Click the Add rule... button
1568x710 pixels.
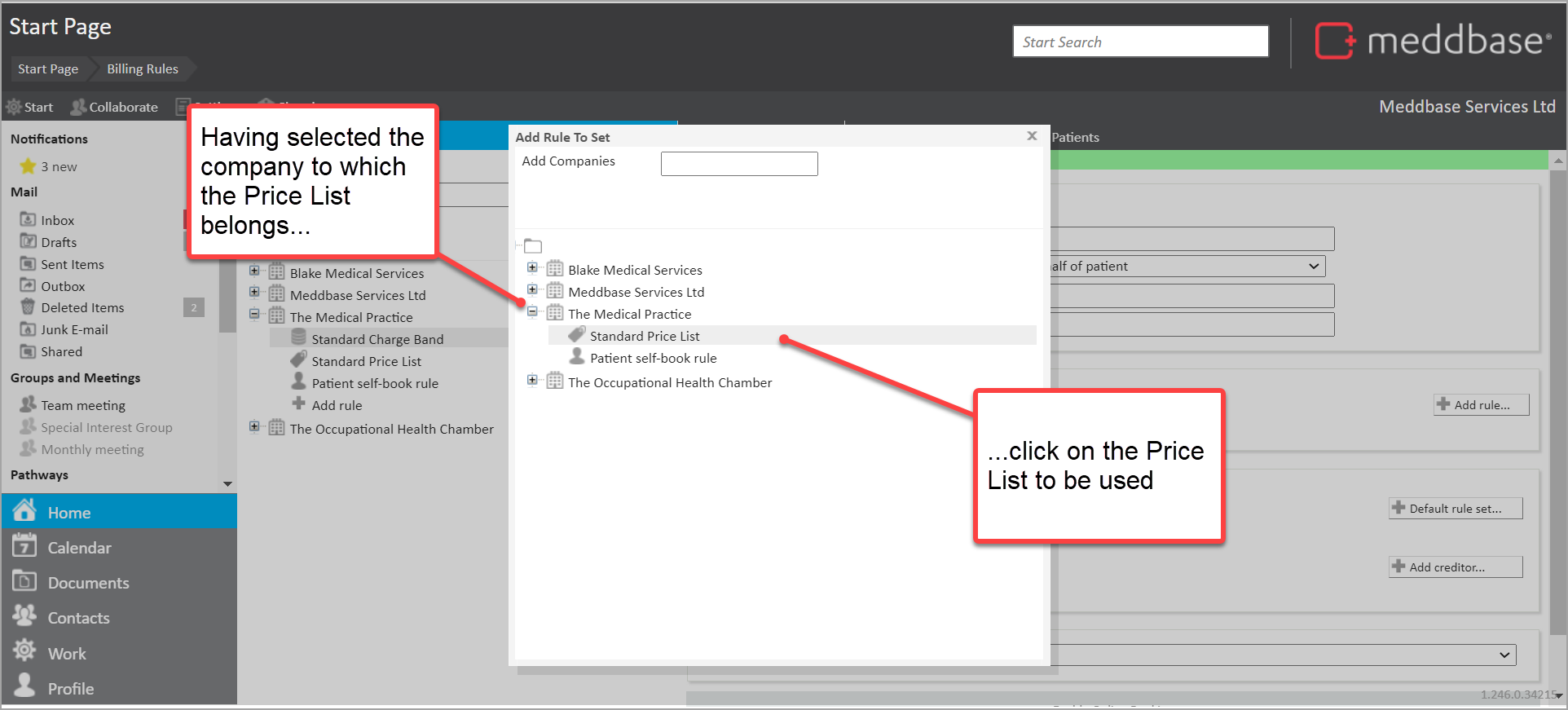(x=1481, y=405)
